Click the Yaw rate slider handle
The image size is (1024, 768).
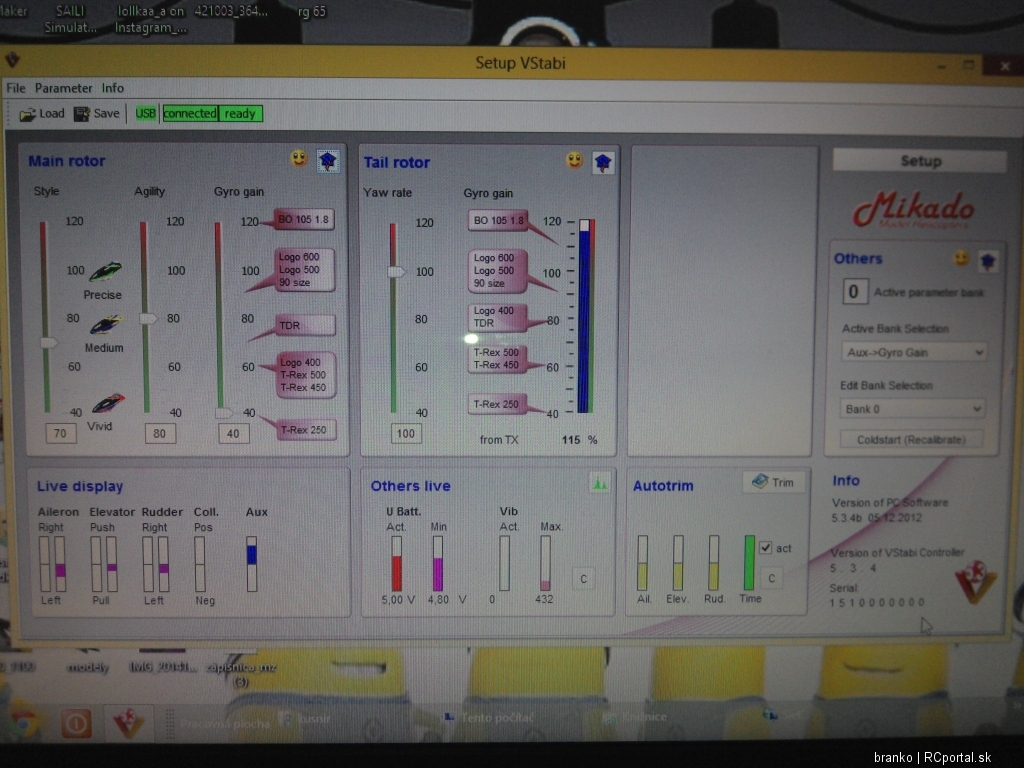coord(396,272)
